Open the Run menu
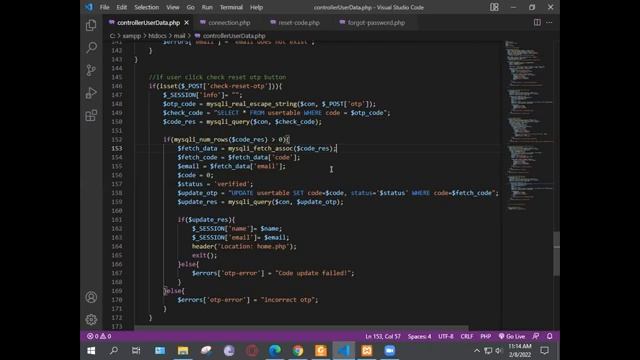 pyautogui.click(x=207, y=7)
